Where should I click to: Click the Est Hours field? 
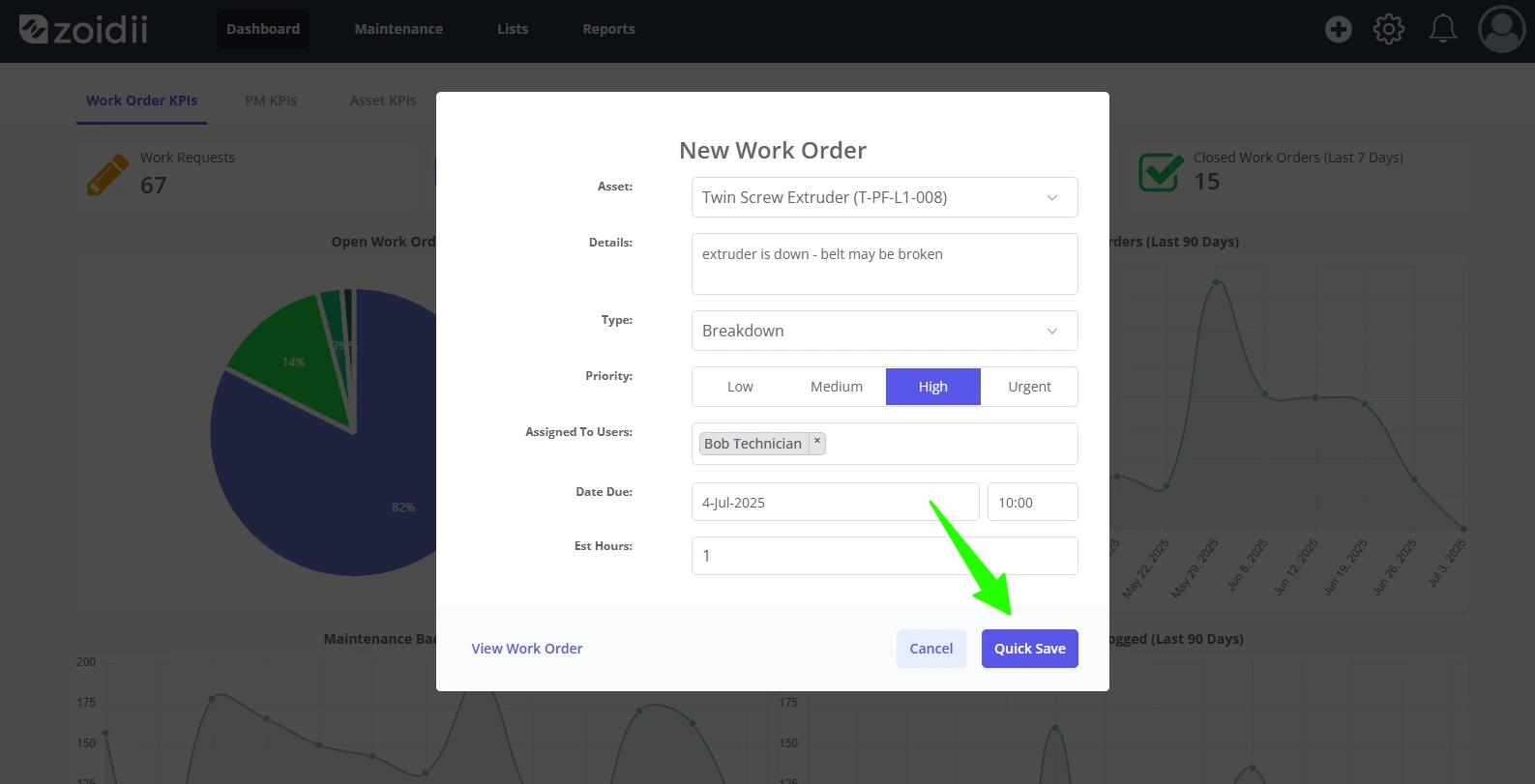885,556
